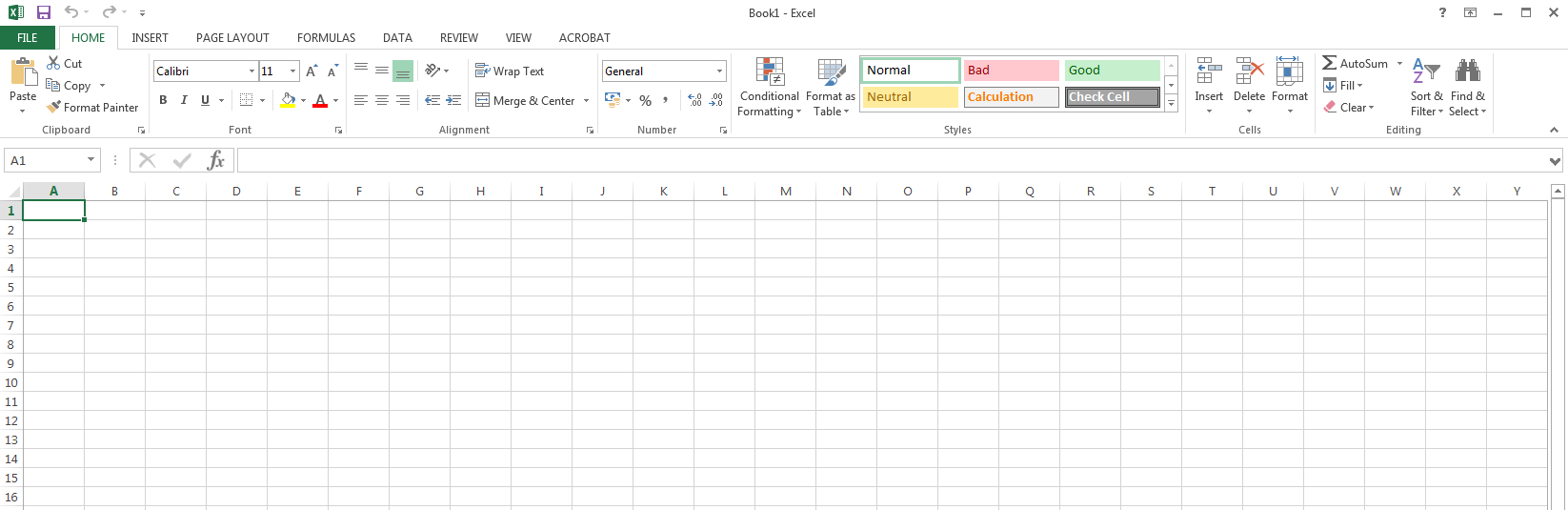The width and height of the screenshot is (1568, 510).
Task: Select the column D header
Action: pos(236,192)
